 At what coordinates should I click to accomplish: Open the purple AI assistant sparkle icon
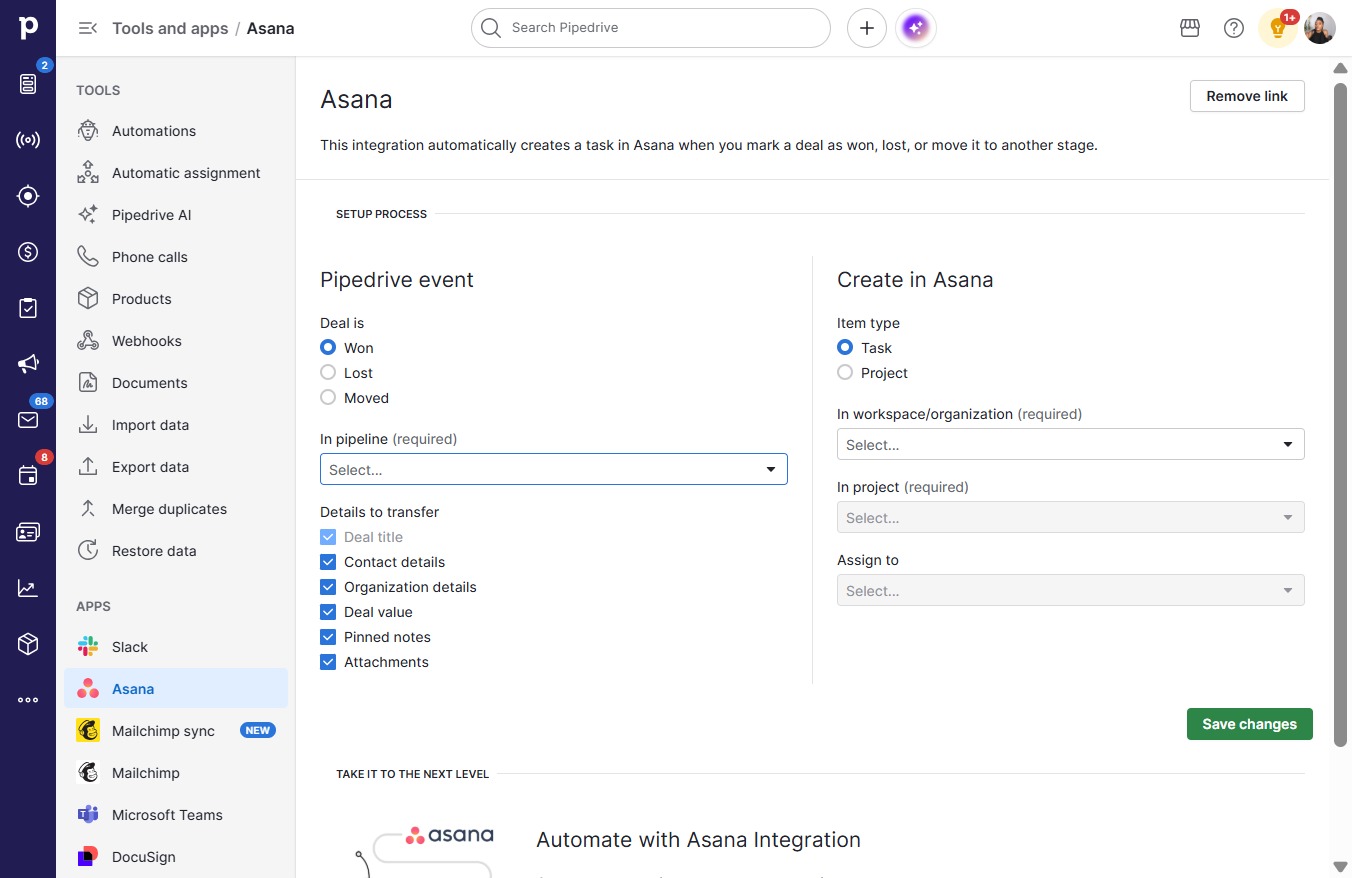pyautogui.click(x=916, y=28)
